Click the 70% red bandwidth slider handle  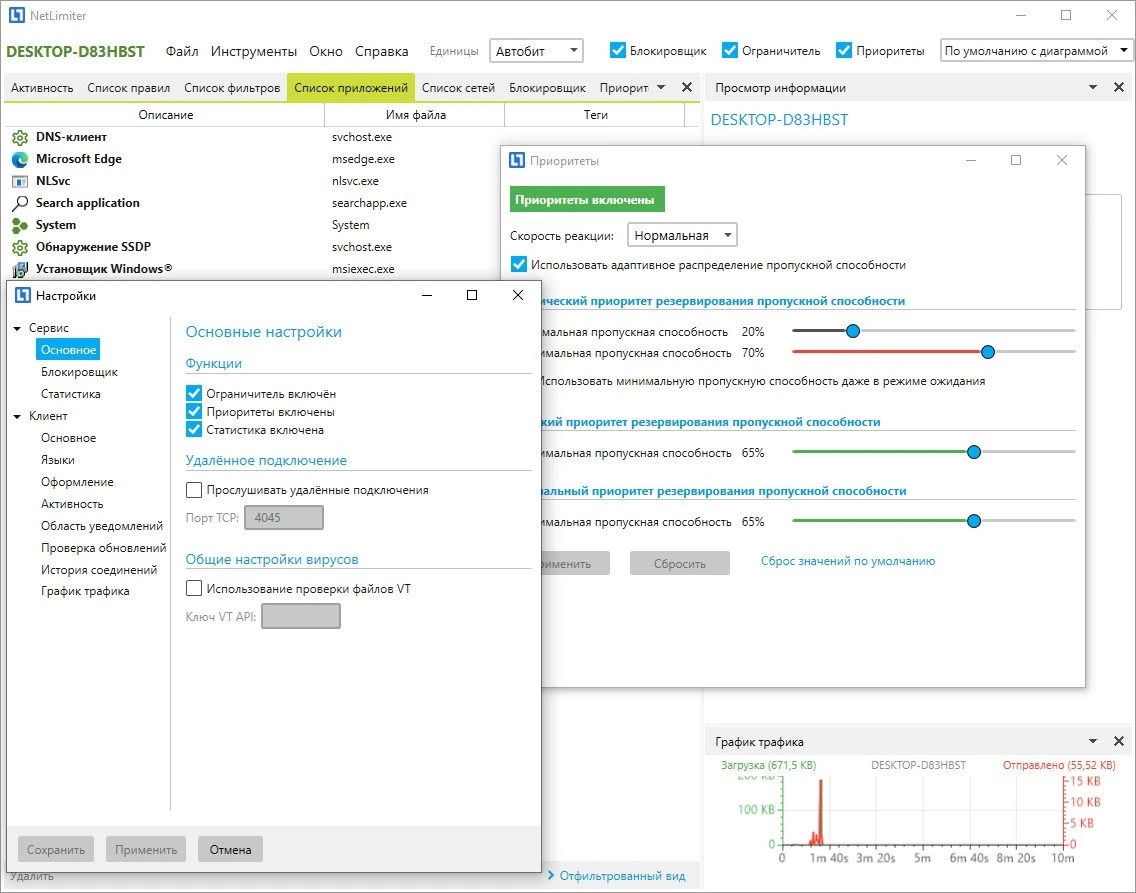pos(987,352)
